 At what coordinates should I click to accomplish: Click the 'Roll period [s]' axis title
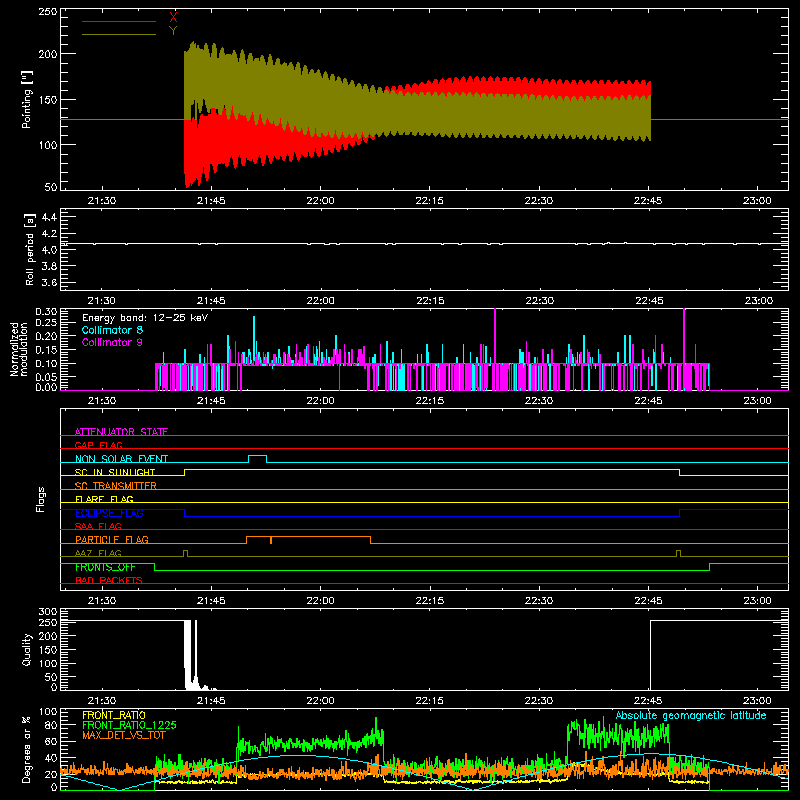[30, 249]
